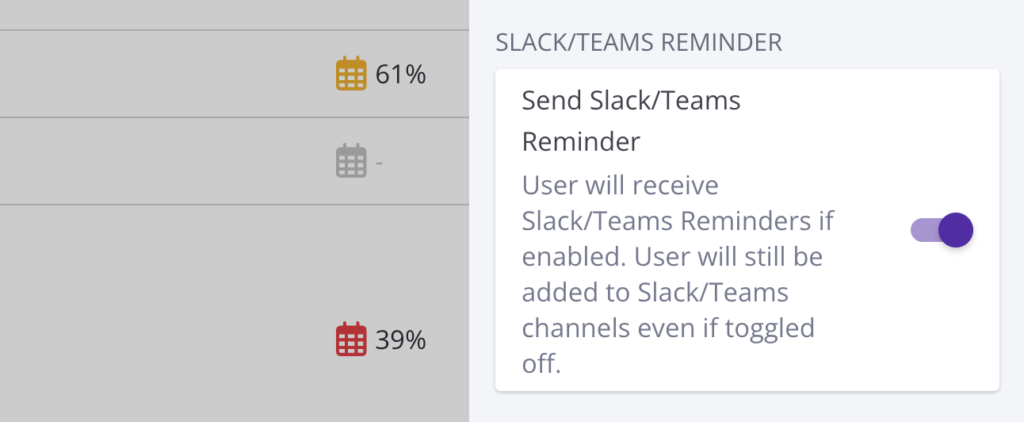Click the dash value next to gray calendar
This screenshot has width=1024, height=422.
[379, 161]
